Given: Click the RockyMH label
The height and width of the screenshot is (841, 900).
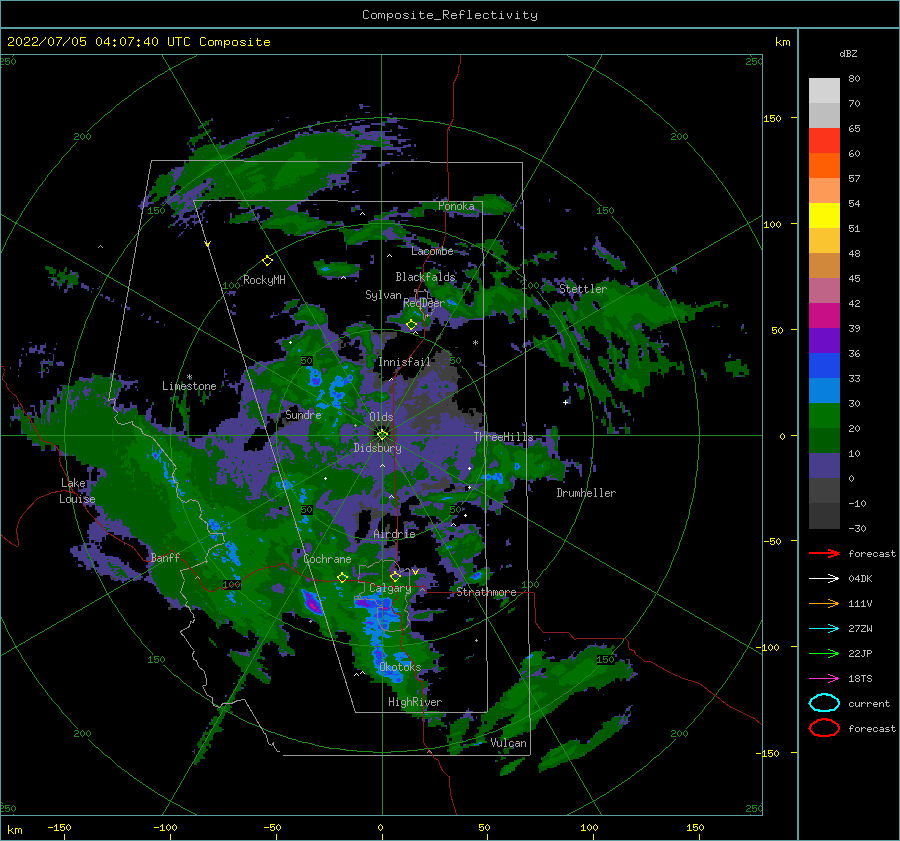Looking at the screenshot, I should click(264, 280).
